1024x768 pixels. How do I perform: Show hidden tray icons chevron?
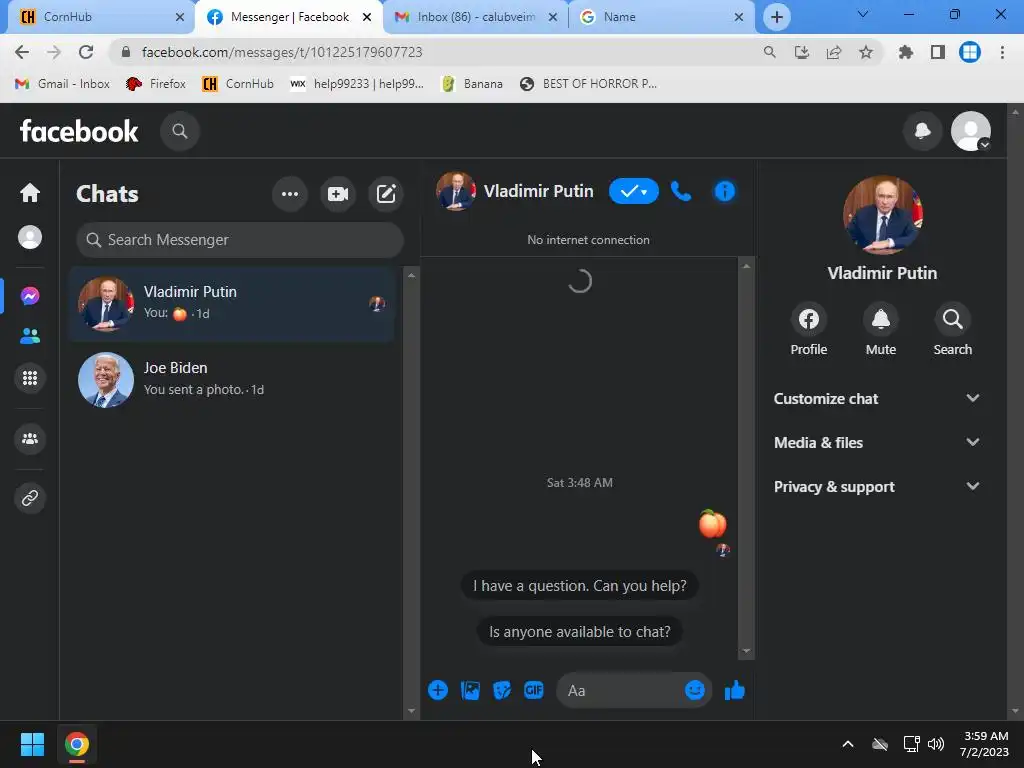[847, 744]
